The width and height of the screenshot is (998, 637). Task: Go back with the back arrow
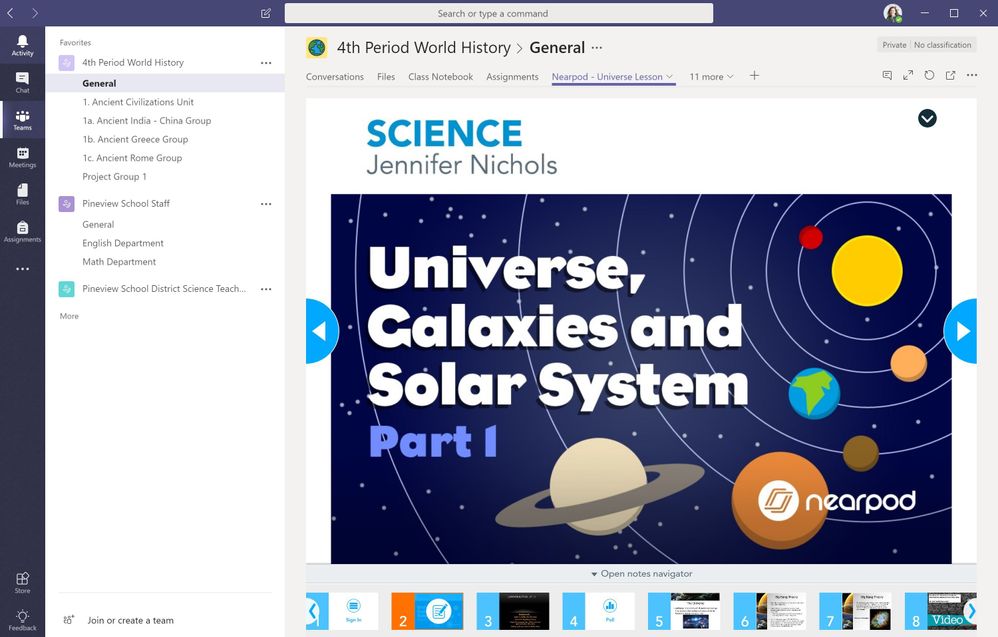pyautogui.click(x=10, y=13)
